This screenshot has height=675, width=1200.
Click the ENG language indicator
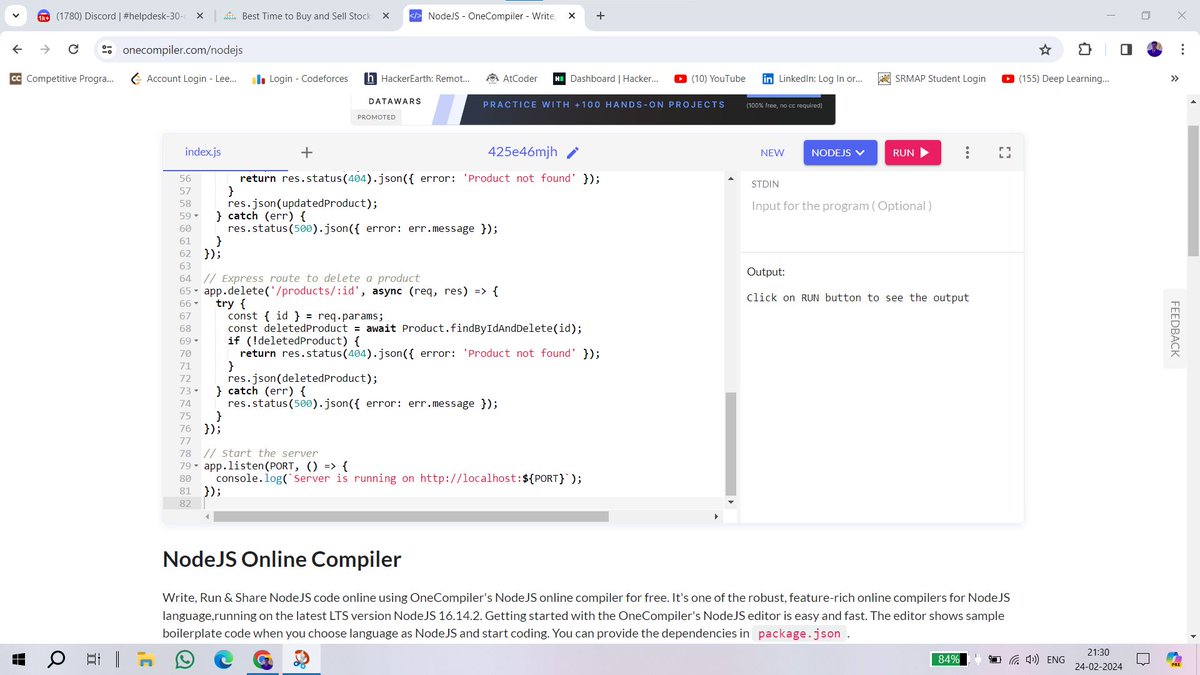click(1055, 660)
